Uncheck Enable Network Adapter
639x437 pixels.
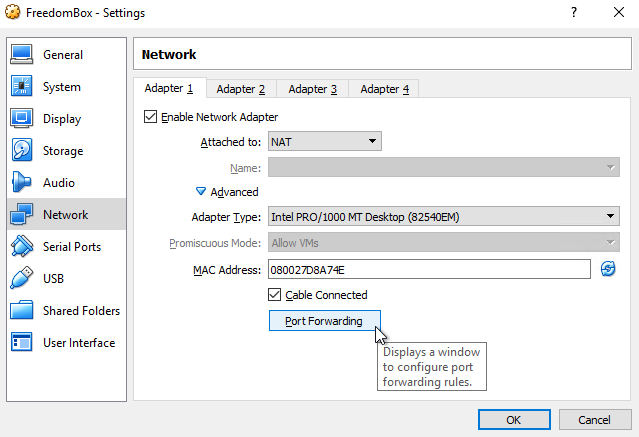click(x=150, y=117)
